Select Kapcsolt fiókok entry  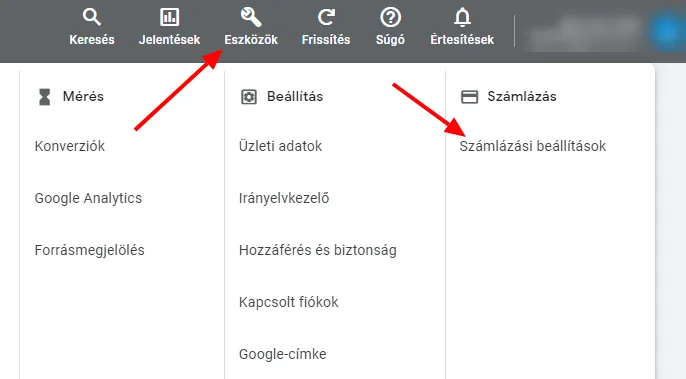[289, 302]
